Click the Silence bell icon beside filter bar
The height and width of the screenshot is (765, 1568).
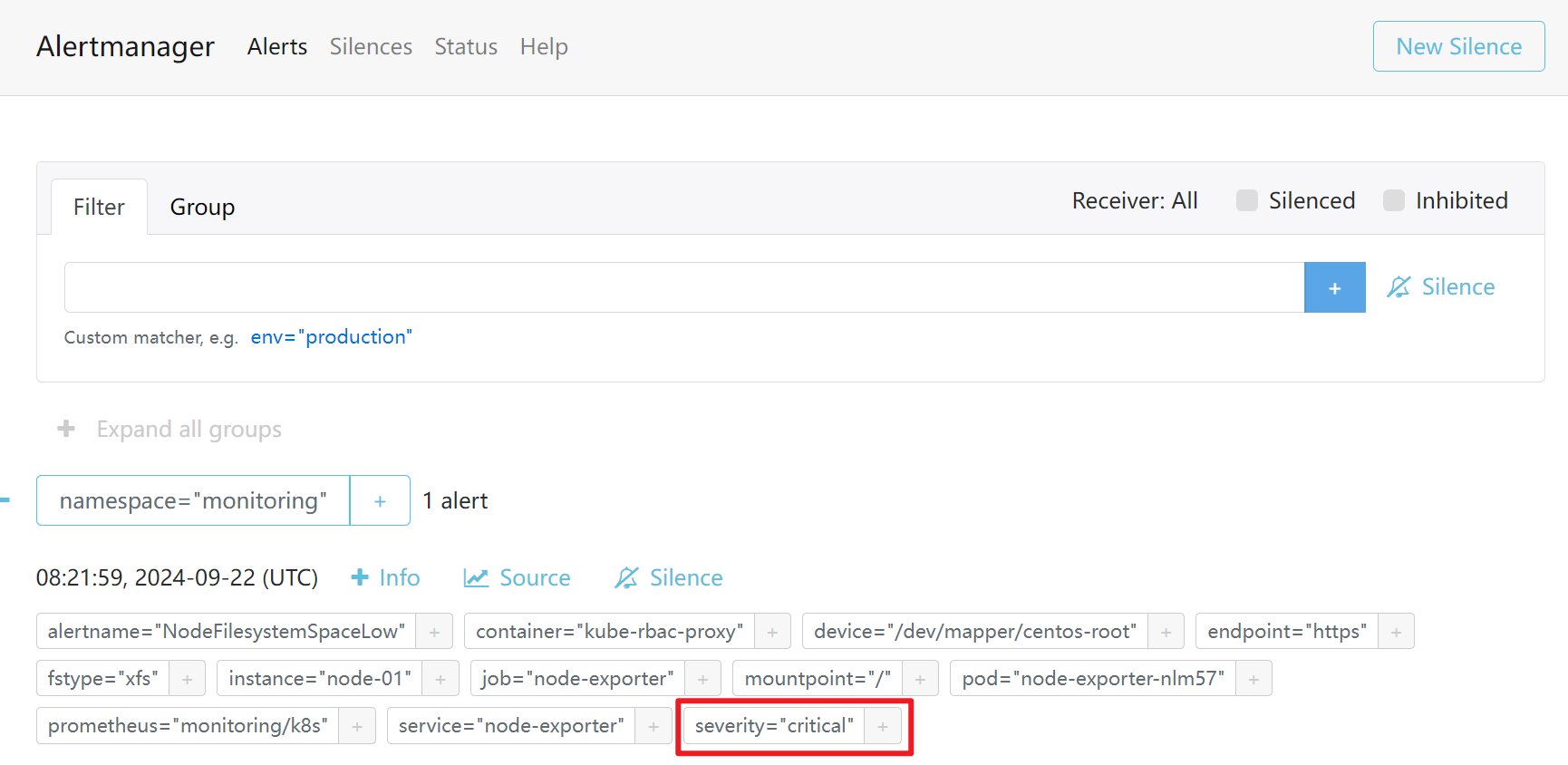pos(1399,287)
